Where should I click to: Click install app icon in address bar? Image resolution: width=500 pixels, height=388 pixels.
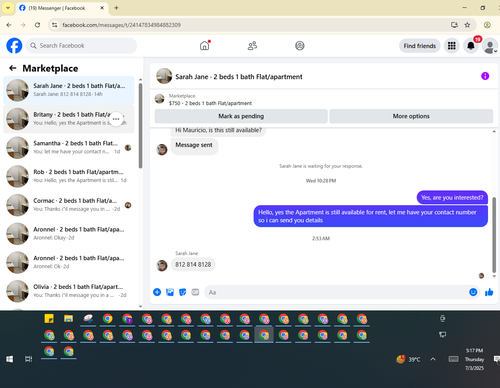pos(454,25)
